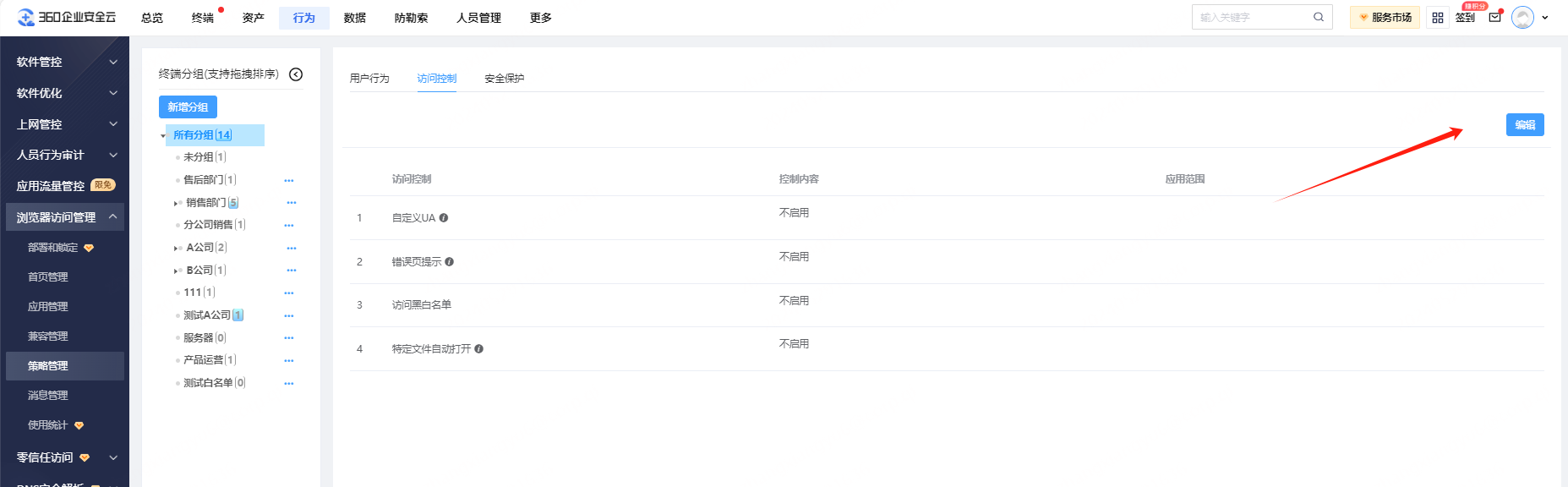The height and width of the screenshot is (487, 1568).
Task: Open more options for 分公司销售
Action: tap(289, 225)
